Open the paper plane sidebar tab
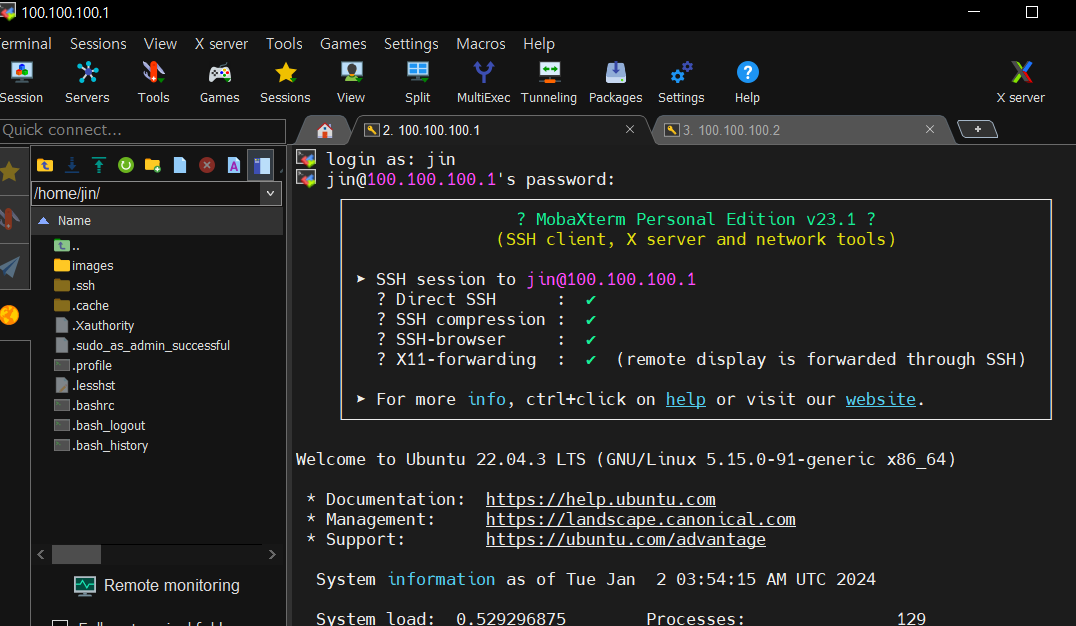 [10, 266]
